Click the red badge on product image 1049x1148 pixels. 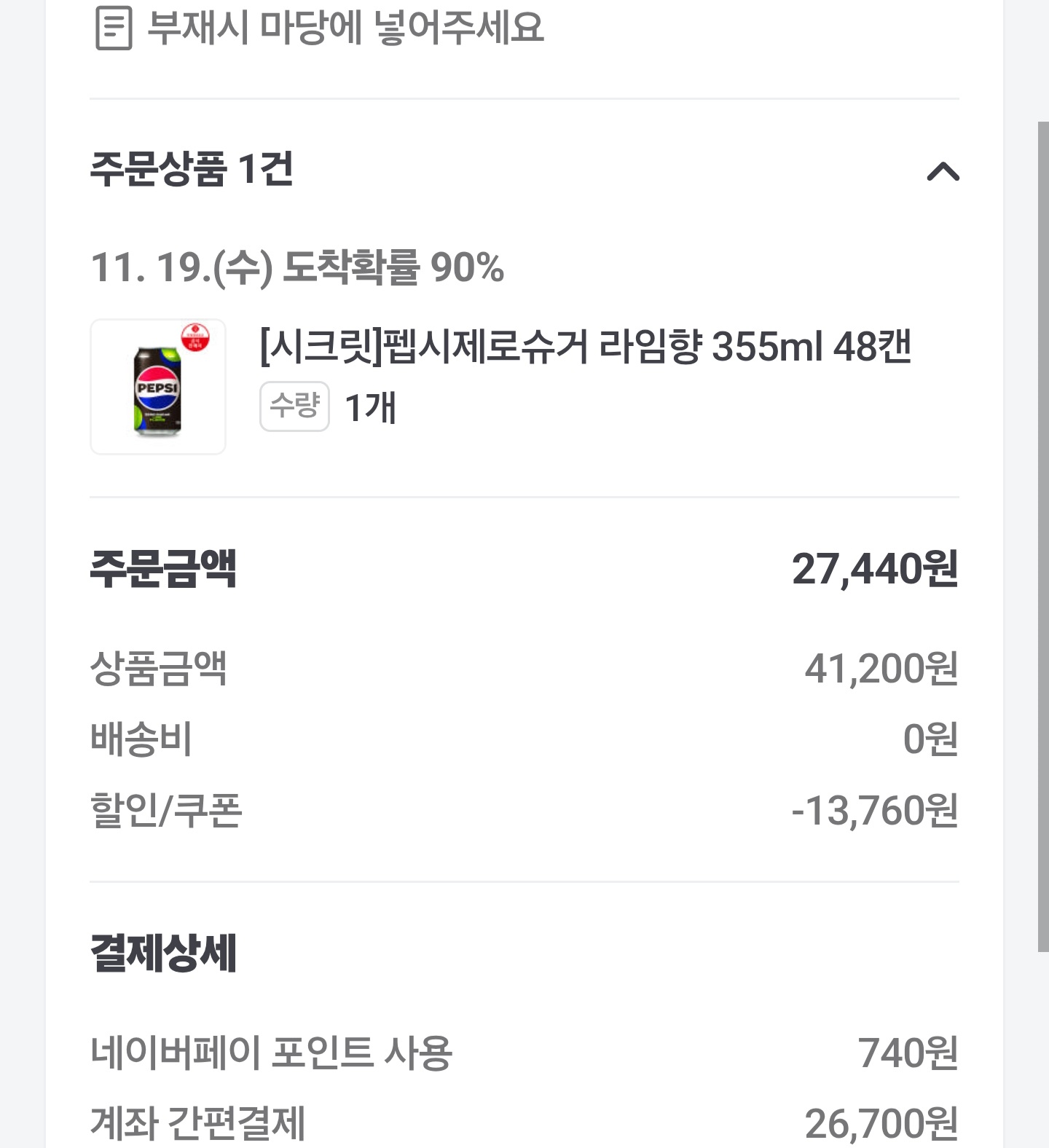[x=195, y=337]
